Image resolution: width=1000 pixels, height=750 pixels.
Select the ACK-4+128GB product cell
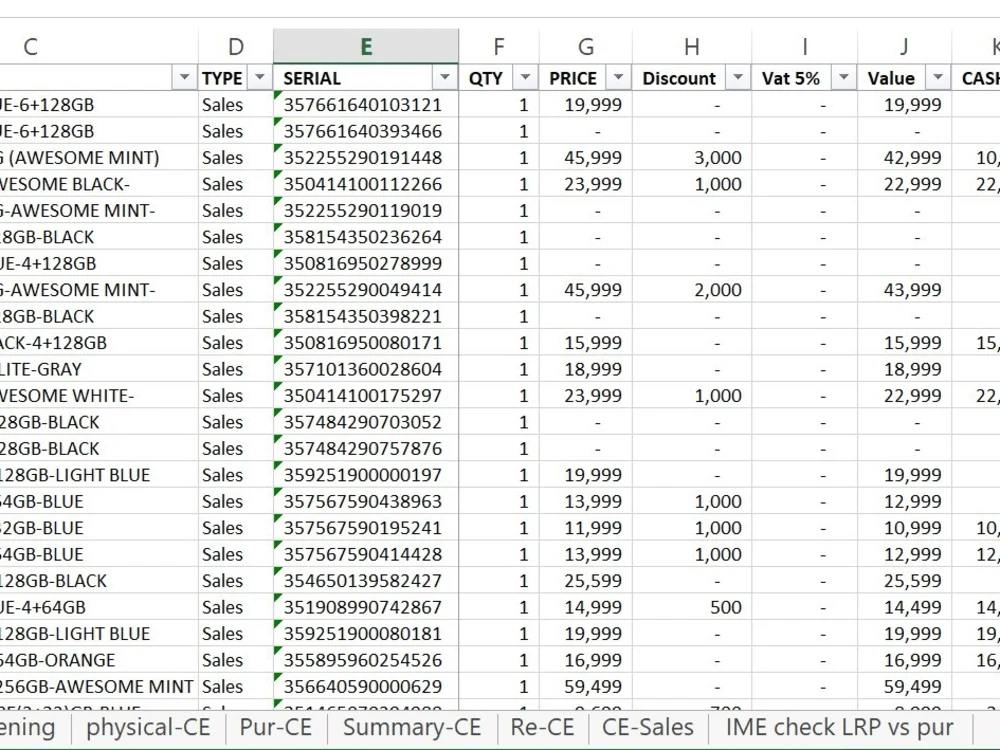(99, 342)
